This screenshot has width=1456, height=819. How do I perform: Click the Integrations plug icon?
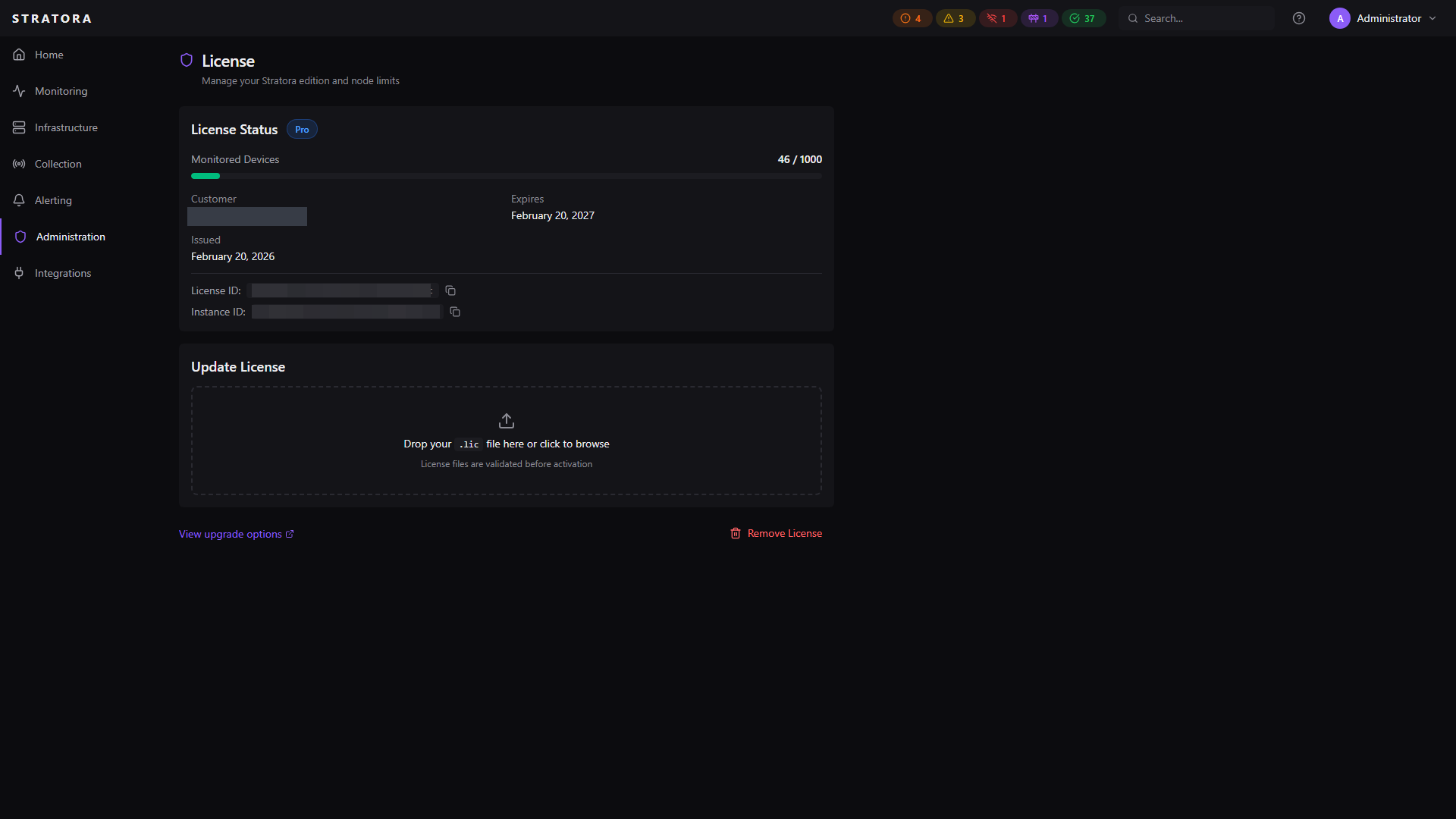click(19, 273)
